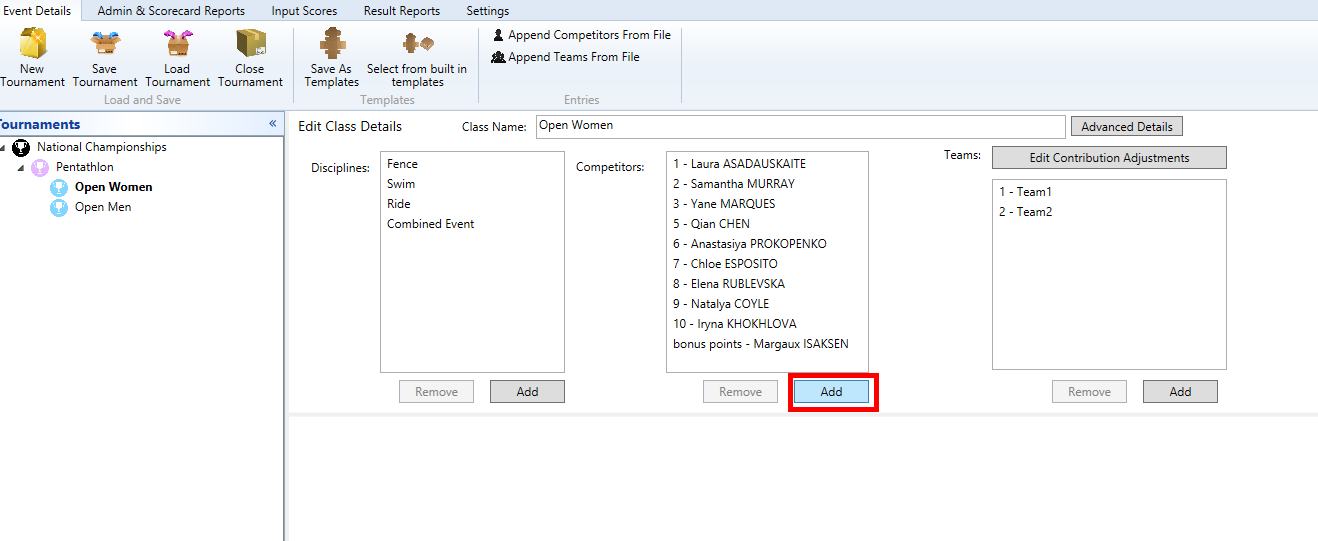Select Pentathlon in the tournament tree
Image resolution: width=1318 pixels, height=541 pixels.
pyautogui.click(x=85, y=167)
